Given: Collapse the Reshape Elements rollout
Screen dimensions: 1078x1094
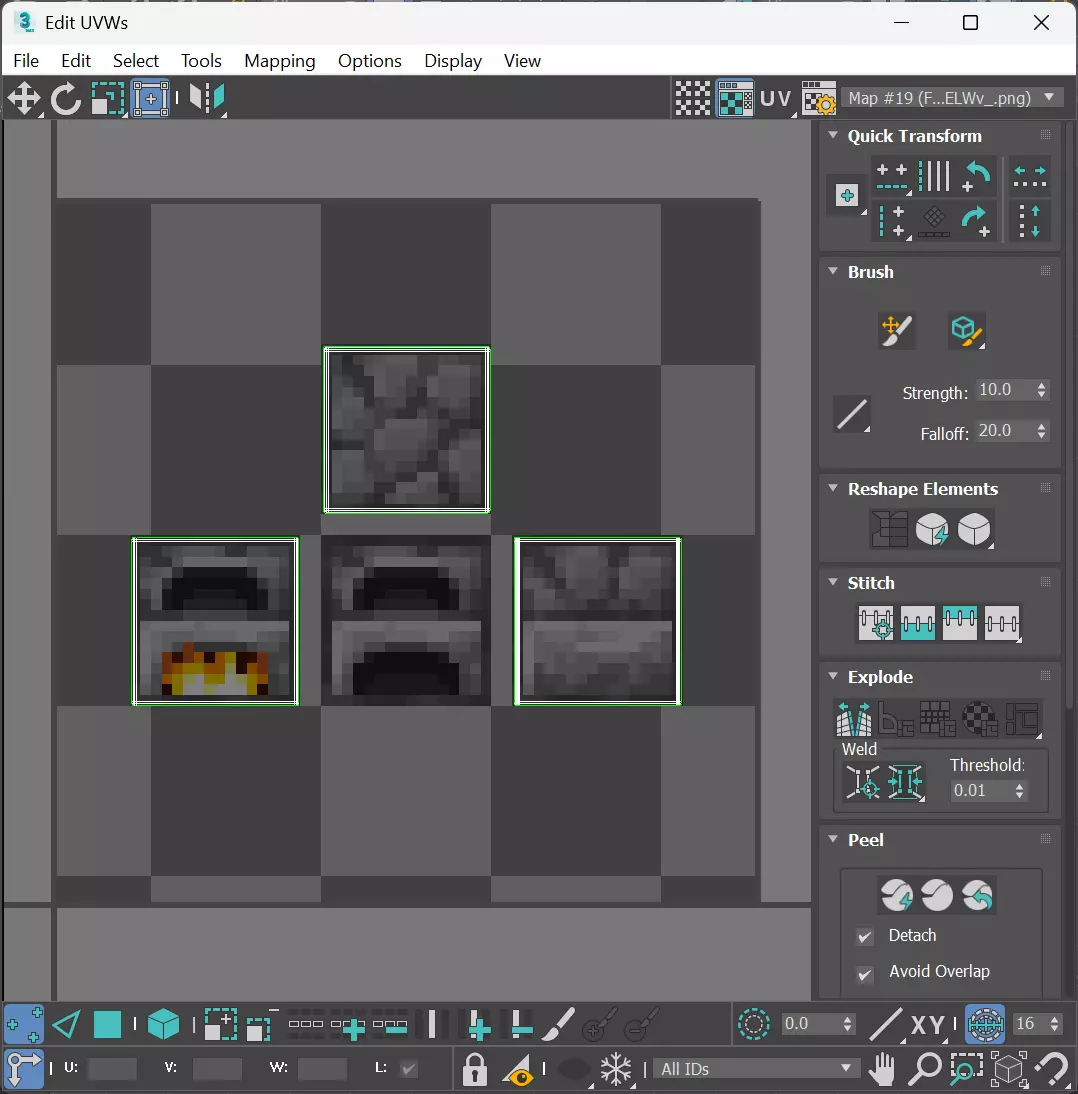Looking at the screenshot, I should (833, 488).
